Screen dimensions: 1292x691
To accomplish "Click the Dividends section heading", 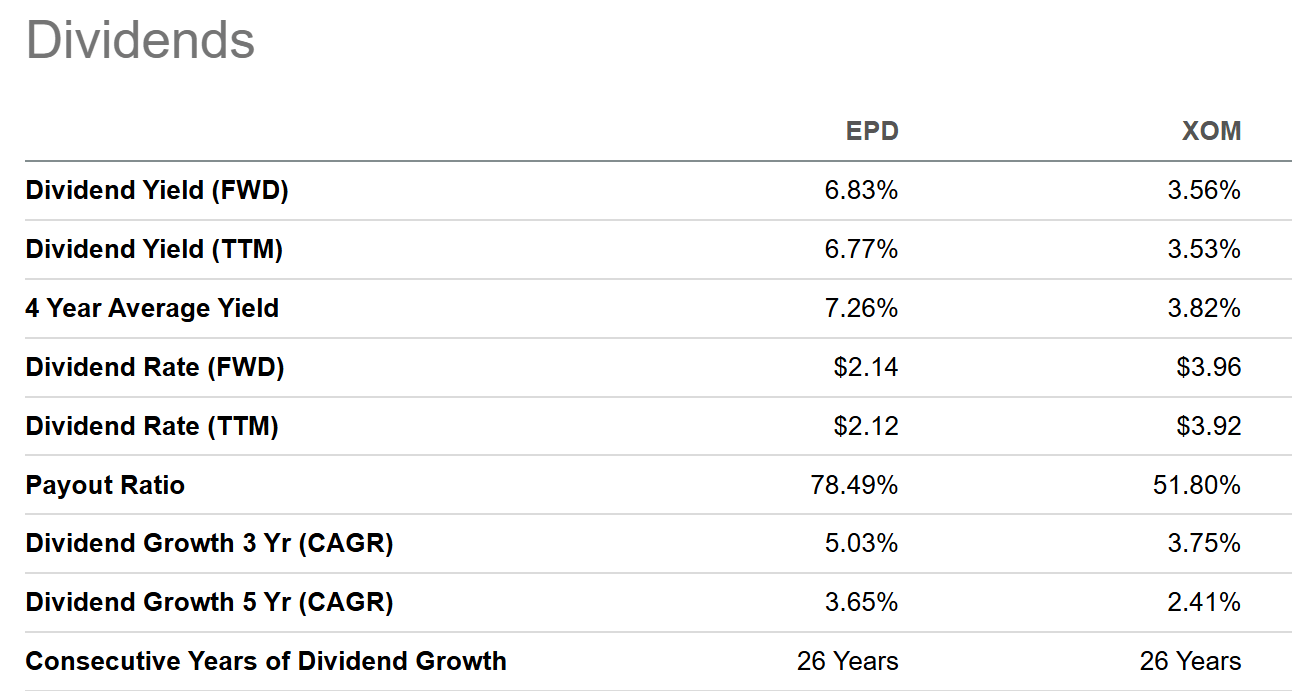I will [140, 41].
